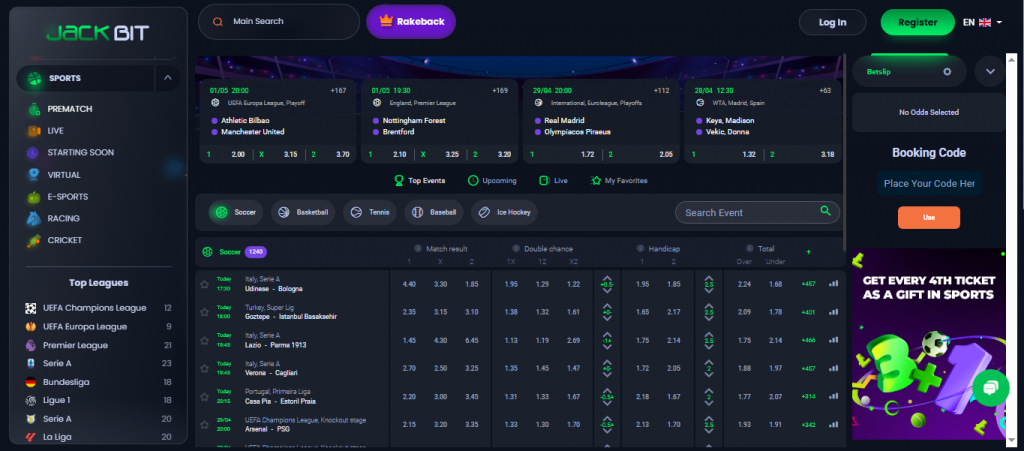Click the Handicap info icon
Viewport: 1024px width, 451px height.
pyautogui.click(x=641, y=249)
